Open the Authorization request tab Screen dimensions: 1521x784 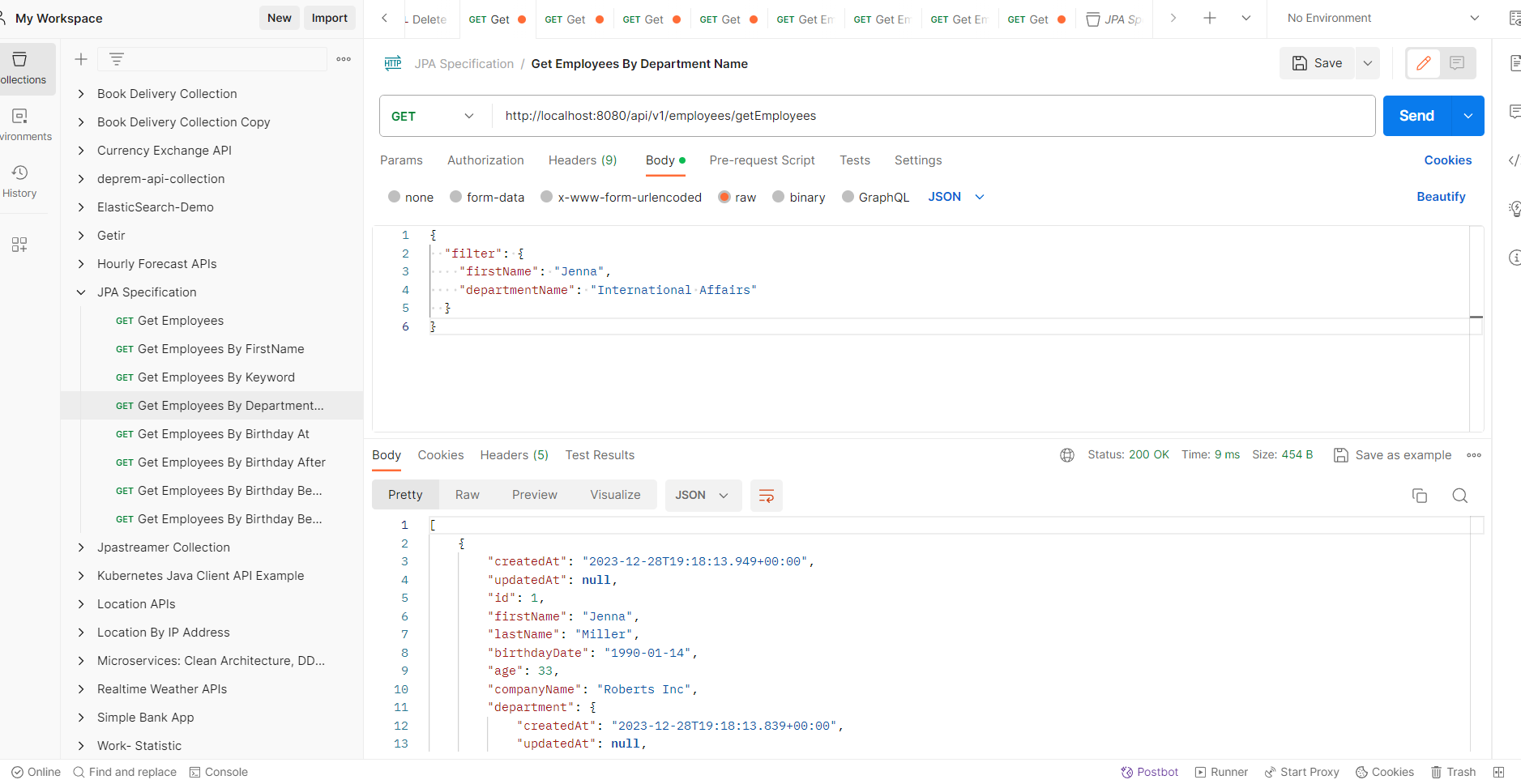(x=485, y=160)
